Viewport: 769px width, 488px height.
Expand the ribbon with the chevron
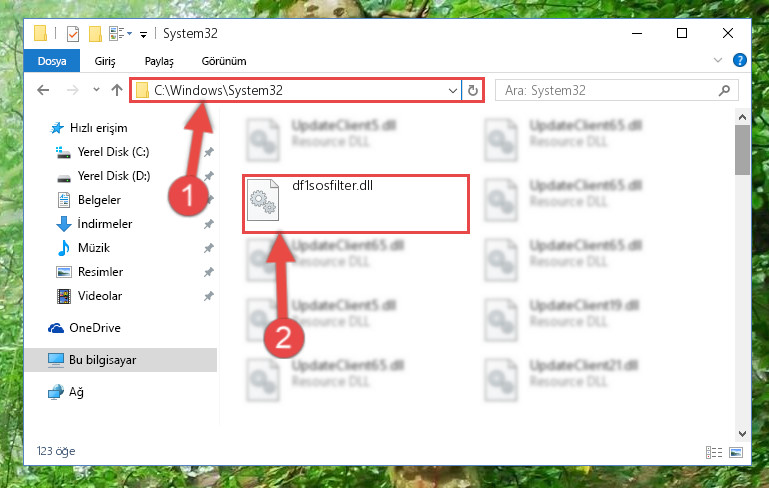coord(718,60)
